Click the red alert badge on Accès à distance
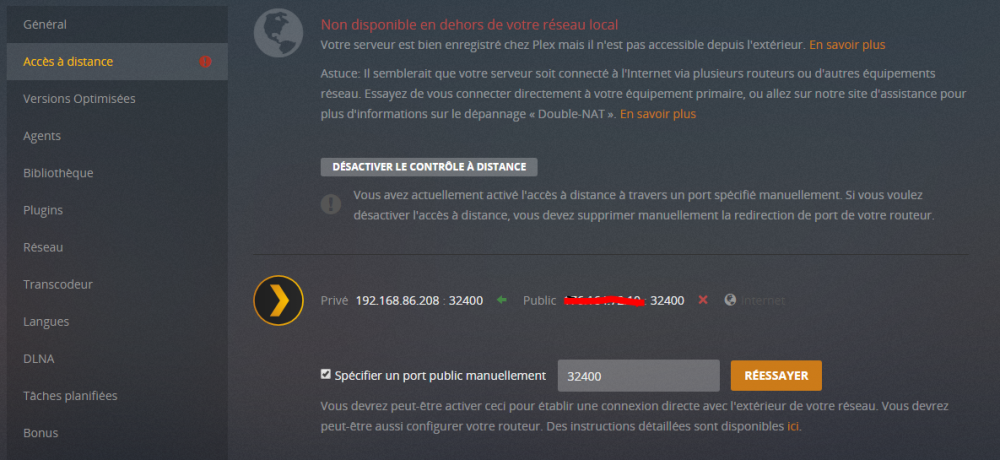1000x460 pixels. click(x=205, y=62)
